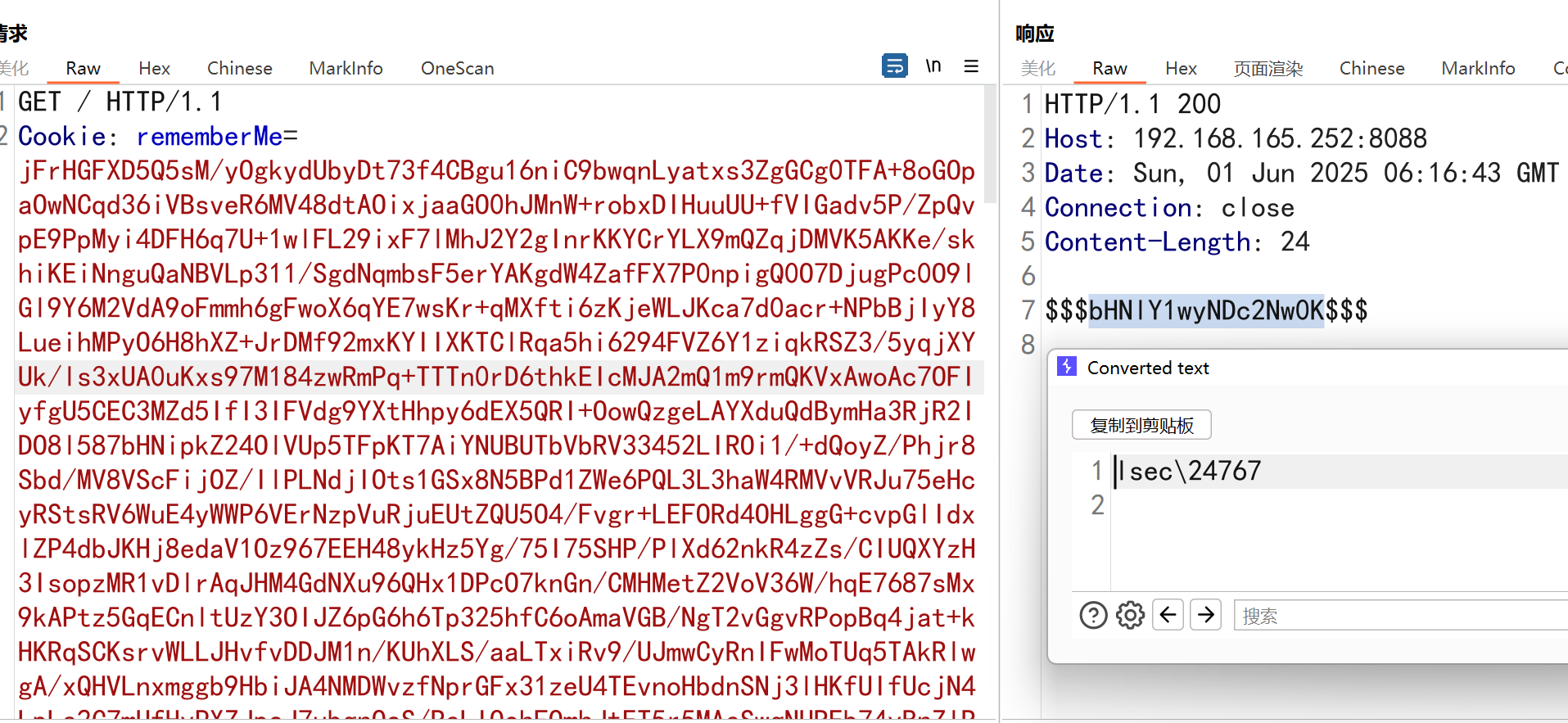Go to previous search match arrow
Image resolution: width=1568 pixels, height=723 pixels.
(1168, 614)
